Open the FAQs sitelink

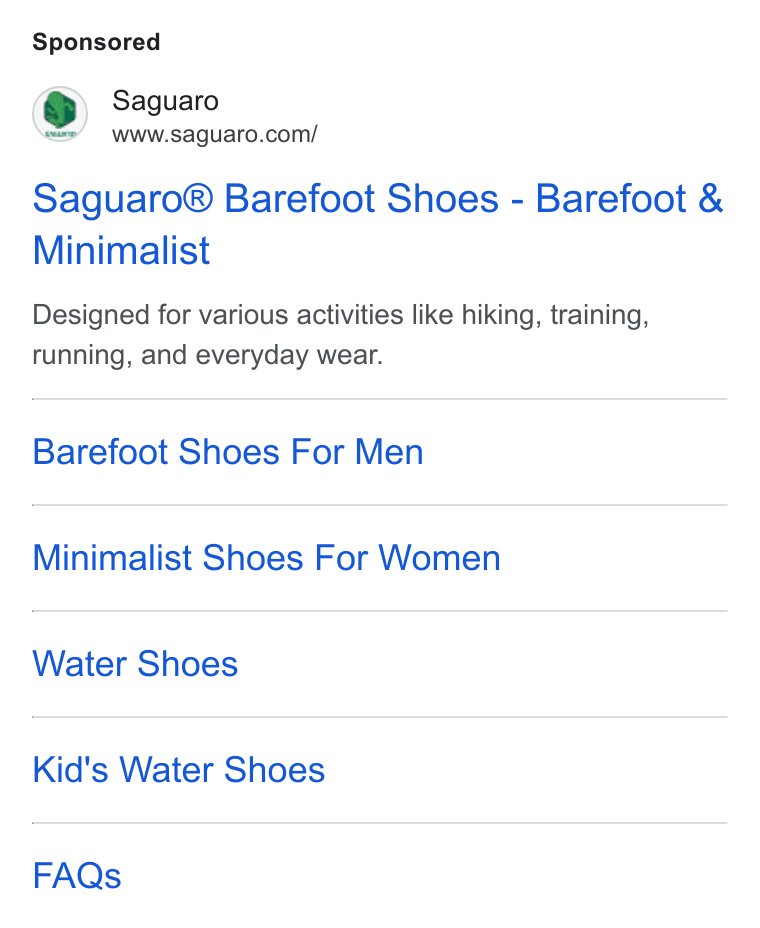tap(77, 876)
